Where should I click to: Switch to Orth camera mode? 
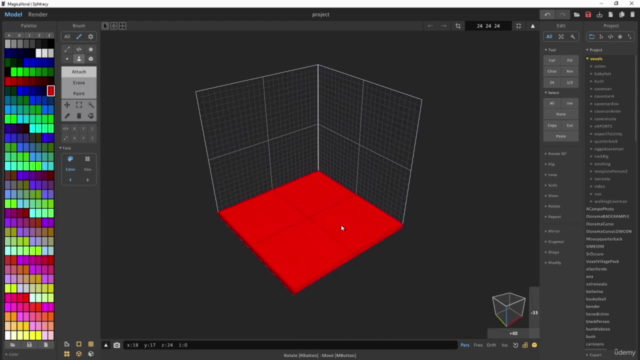[491, 345]
